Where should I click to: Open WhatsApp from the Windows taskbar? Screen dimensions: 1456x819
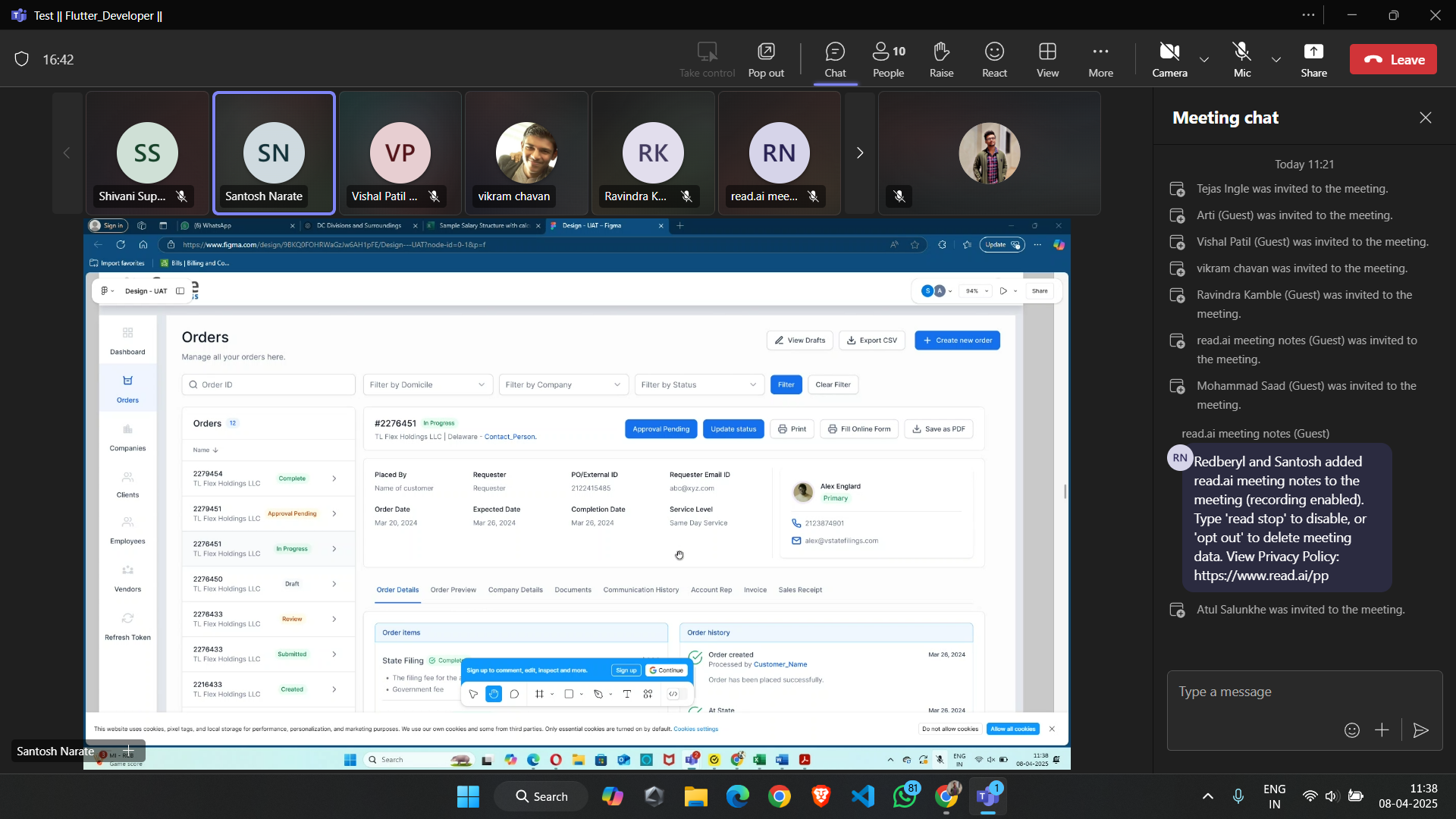[904, 796]
